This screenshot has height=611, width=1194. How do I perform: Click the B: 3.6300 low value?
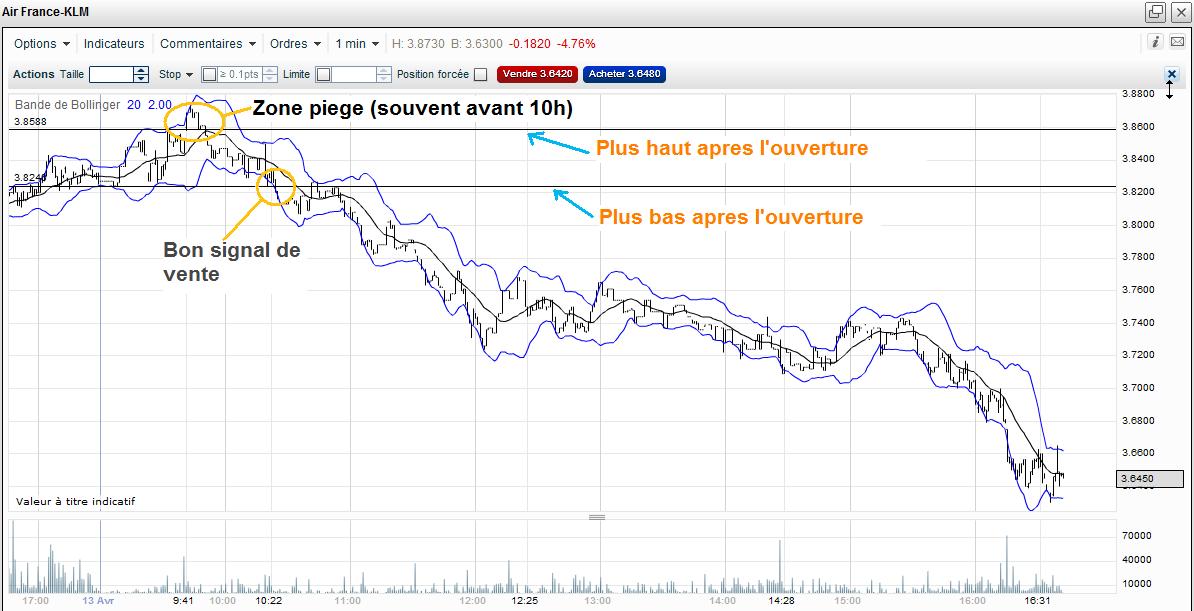[477, 43]
